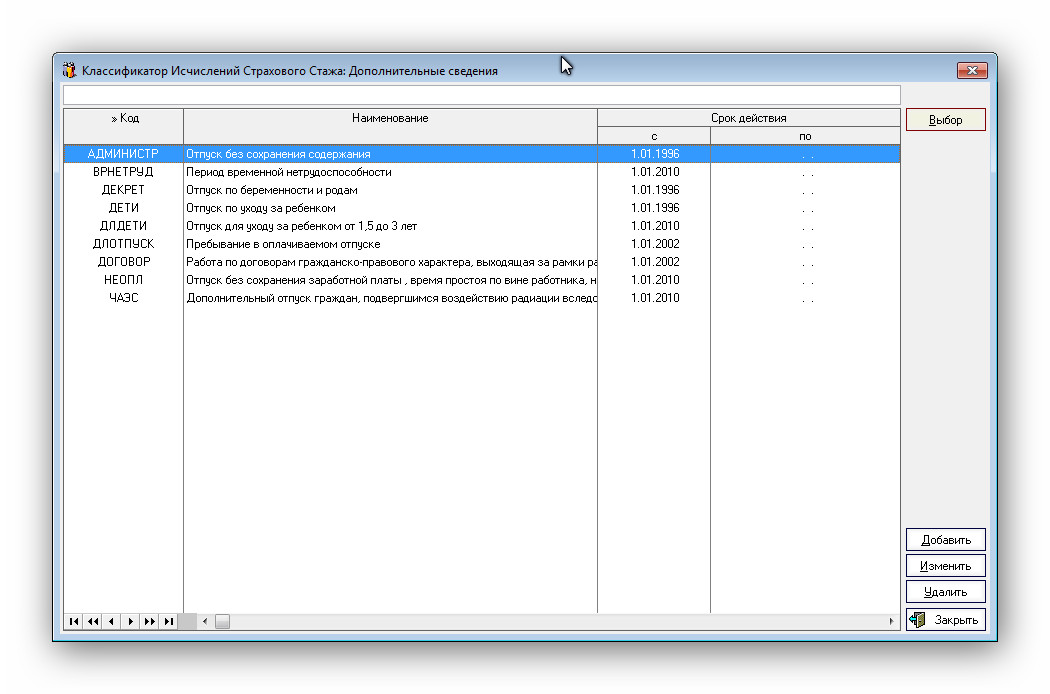Jump to the last record navigation icon
This screenshot has width=1050, height=694.
point(168,622)
